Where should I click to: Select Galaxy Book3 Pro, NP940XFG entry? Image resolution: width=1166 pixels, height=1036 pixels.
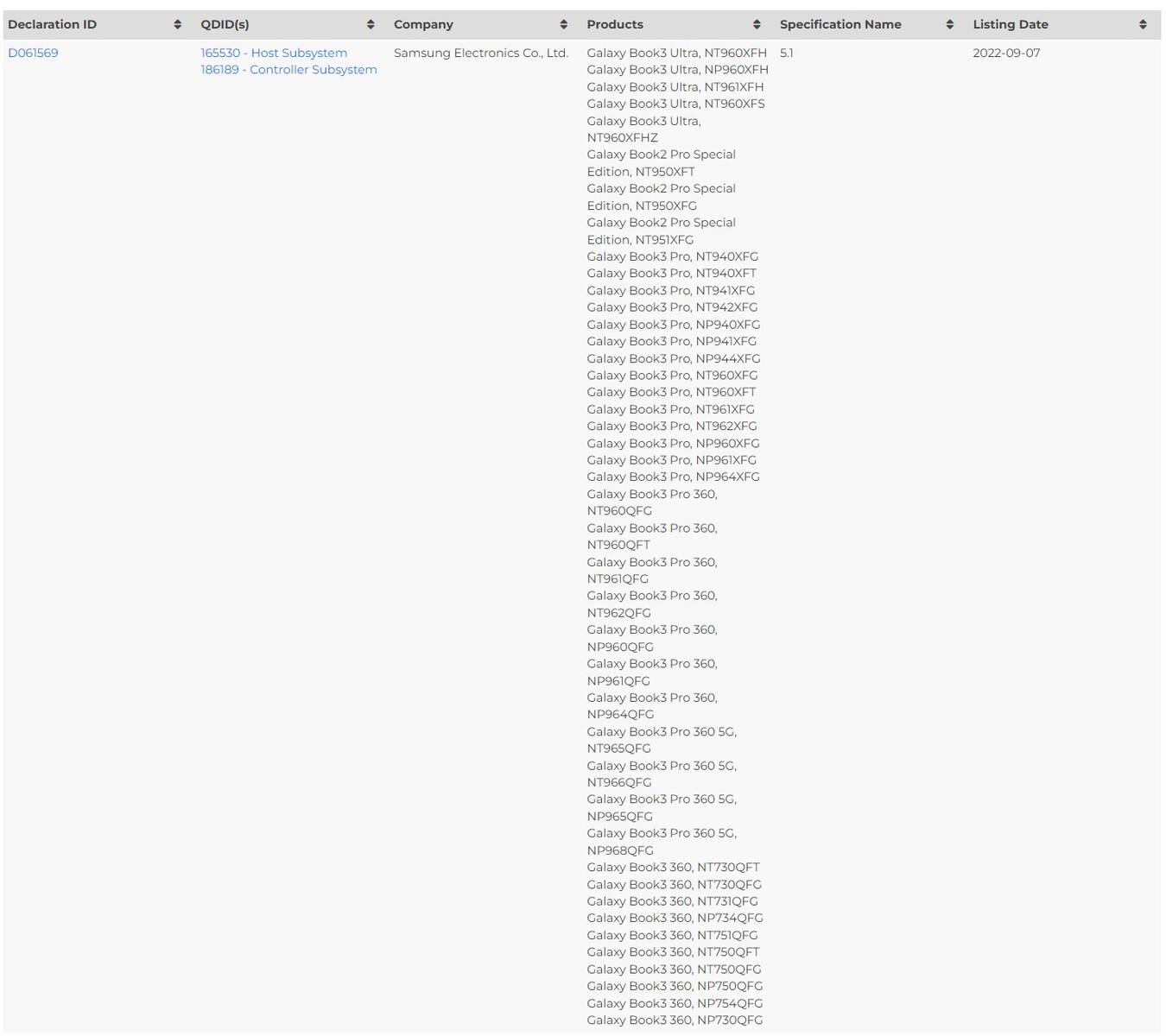pos(673,325)
